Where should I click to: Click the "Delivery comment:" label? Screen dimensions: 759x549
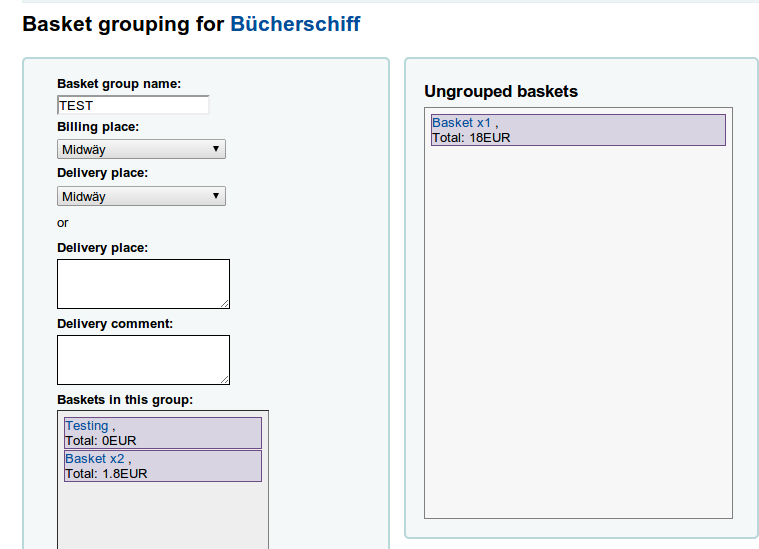(x=115, y=323)
